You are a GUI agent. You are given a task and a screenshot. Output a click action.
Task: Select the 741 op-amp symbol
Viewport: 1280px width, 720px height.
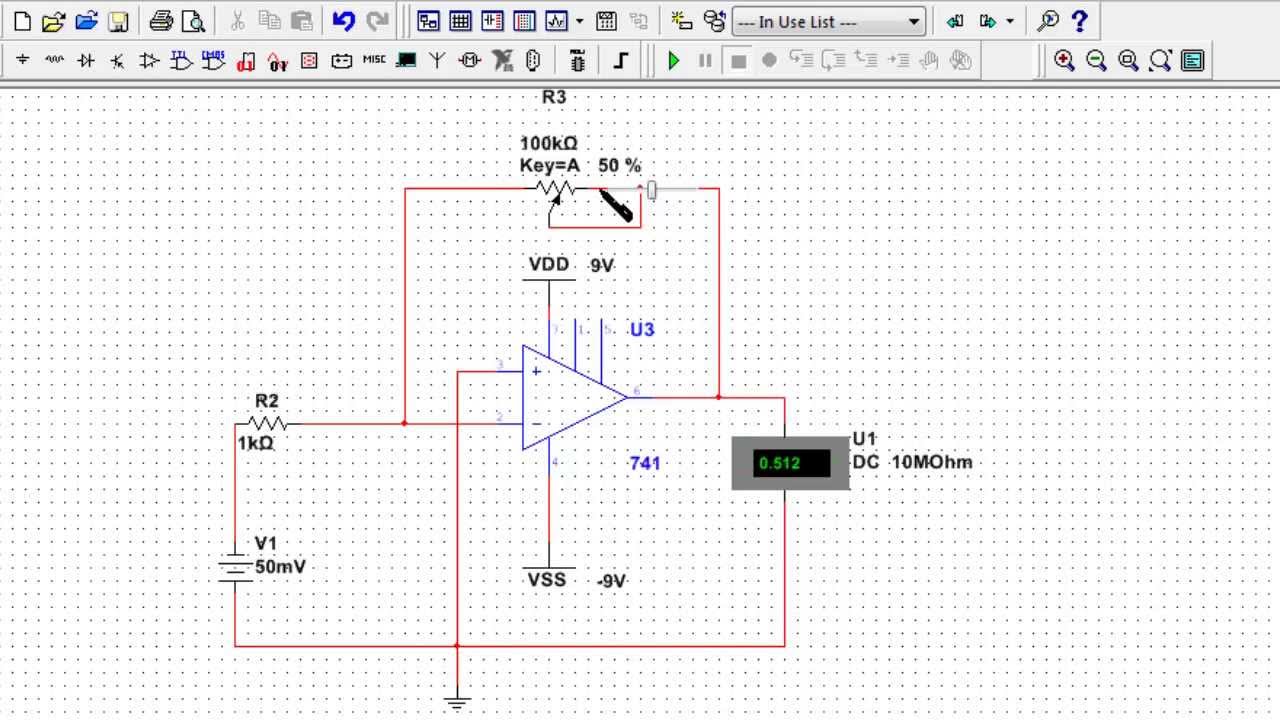[574, 397]
